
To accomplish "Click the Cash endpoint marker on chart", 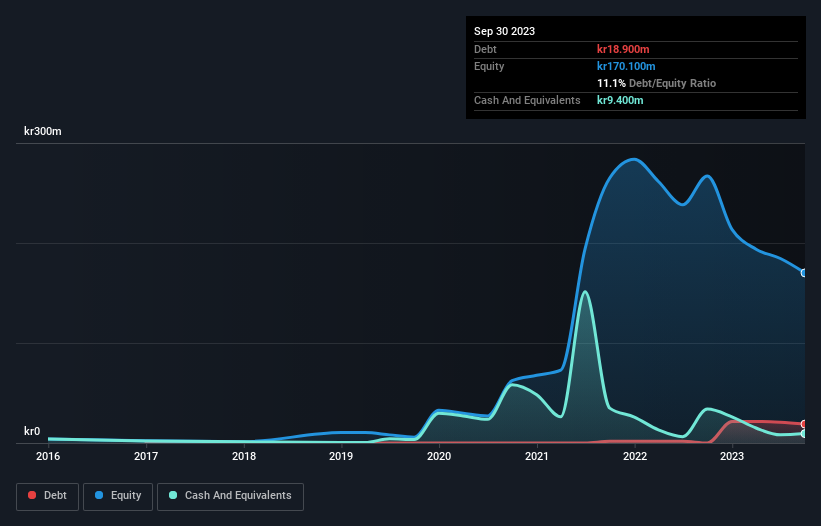I will [x=804, y=433].
